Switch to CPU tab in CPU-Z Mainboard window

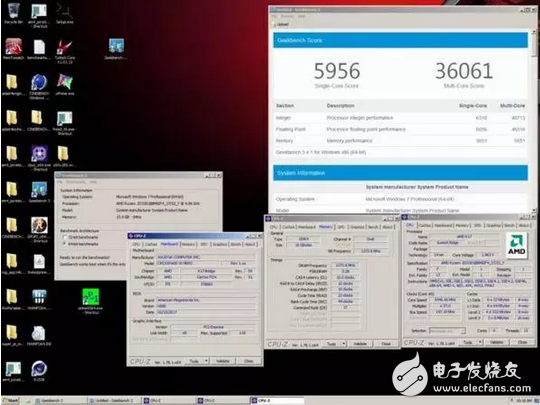[x=136, y=244]
